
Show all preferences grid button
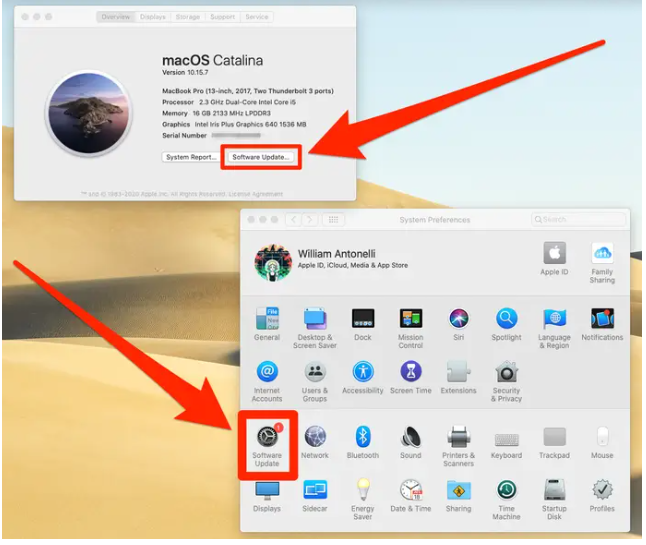[333, 220]
